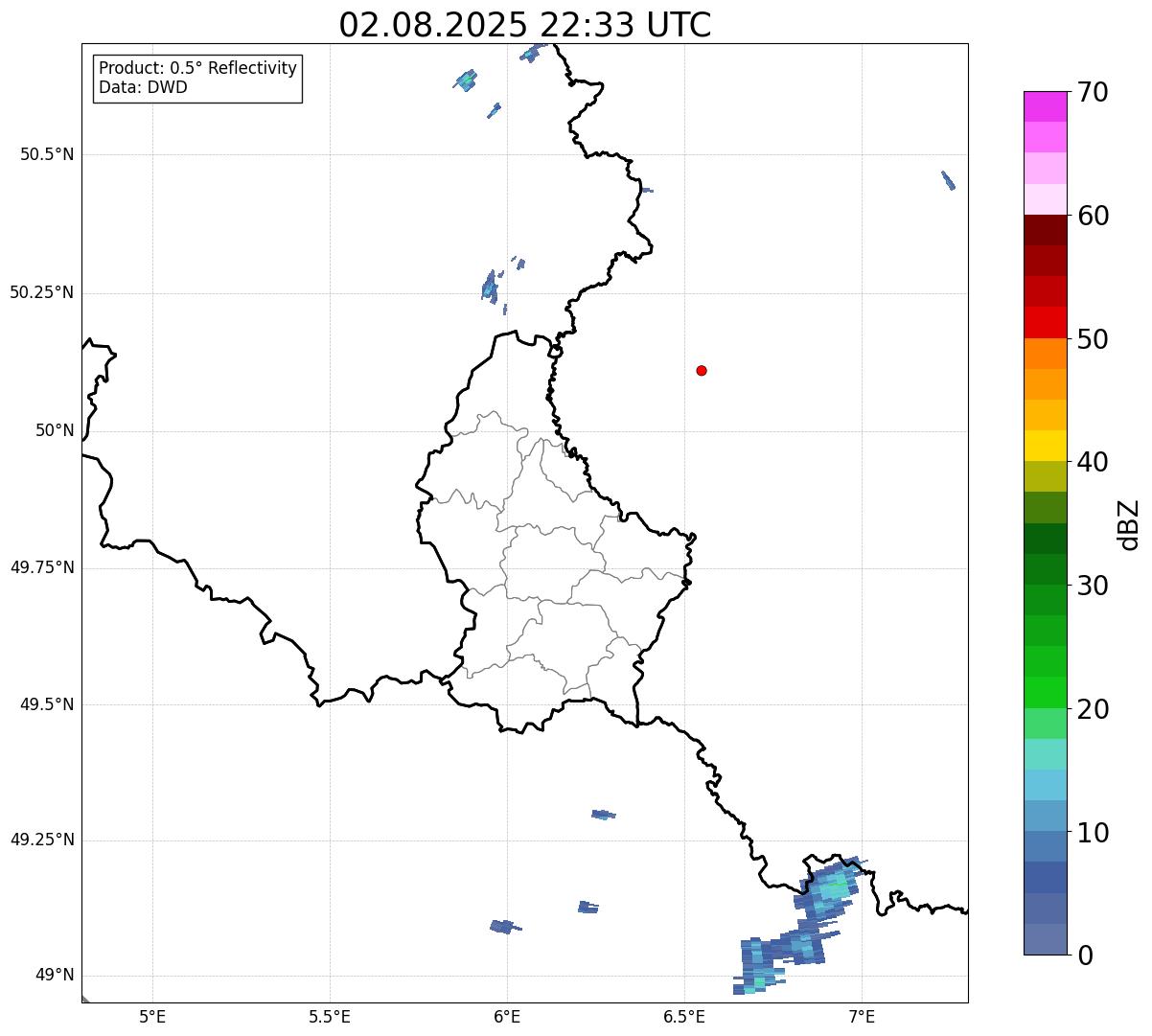Pick the dark maroon segment just below 60
The image size is (1152, 1036).
(1046, 230)
